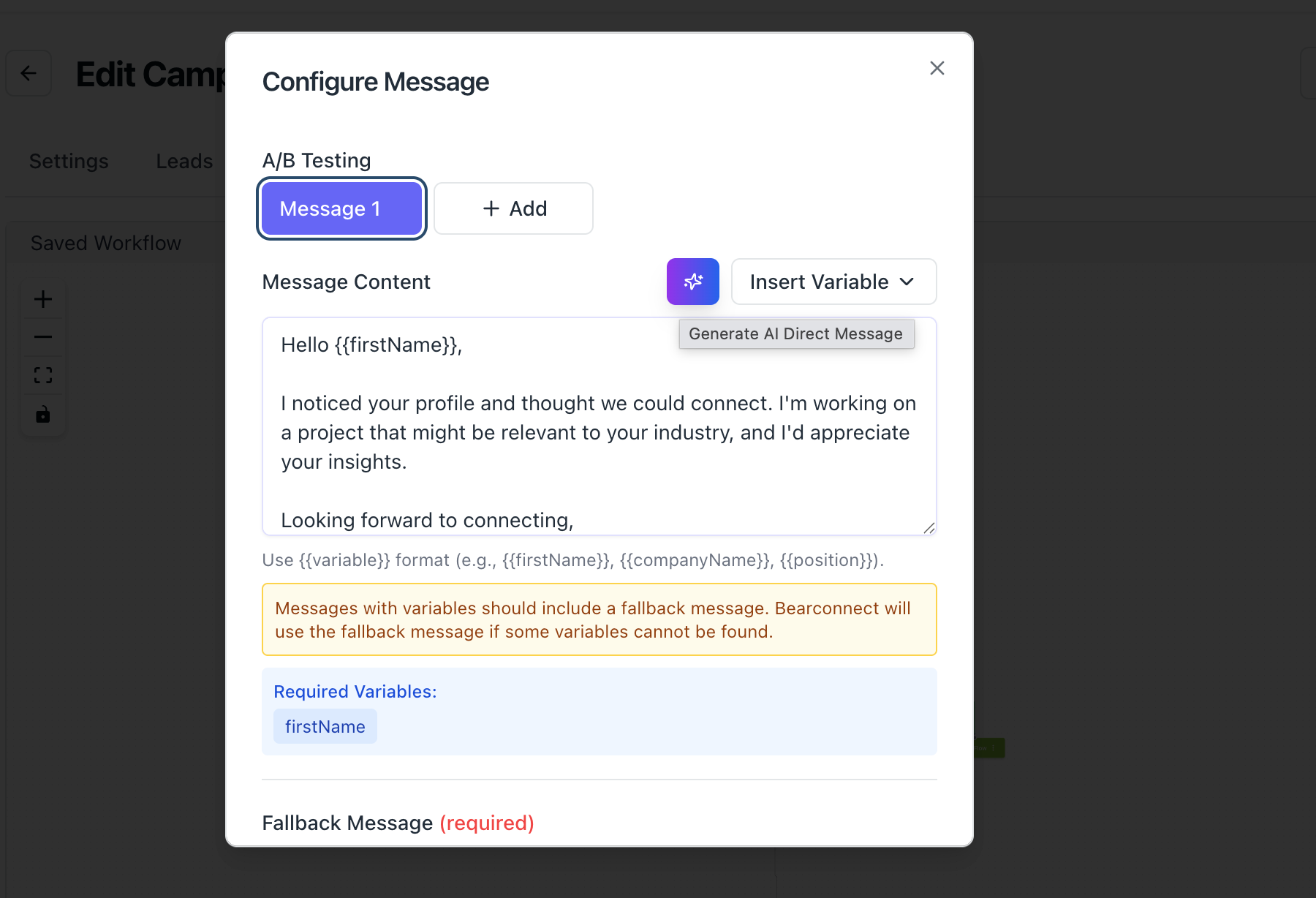Click the Saved Workflow label
The width and height of the screenshot is (1316, 898).
[106, 243]
